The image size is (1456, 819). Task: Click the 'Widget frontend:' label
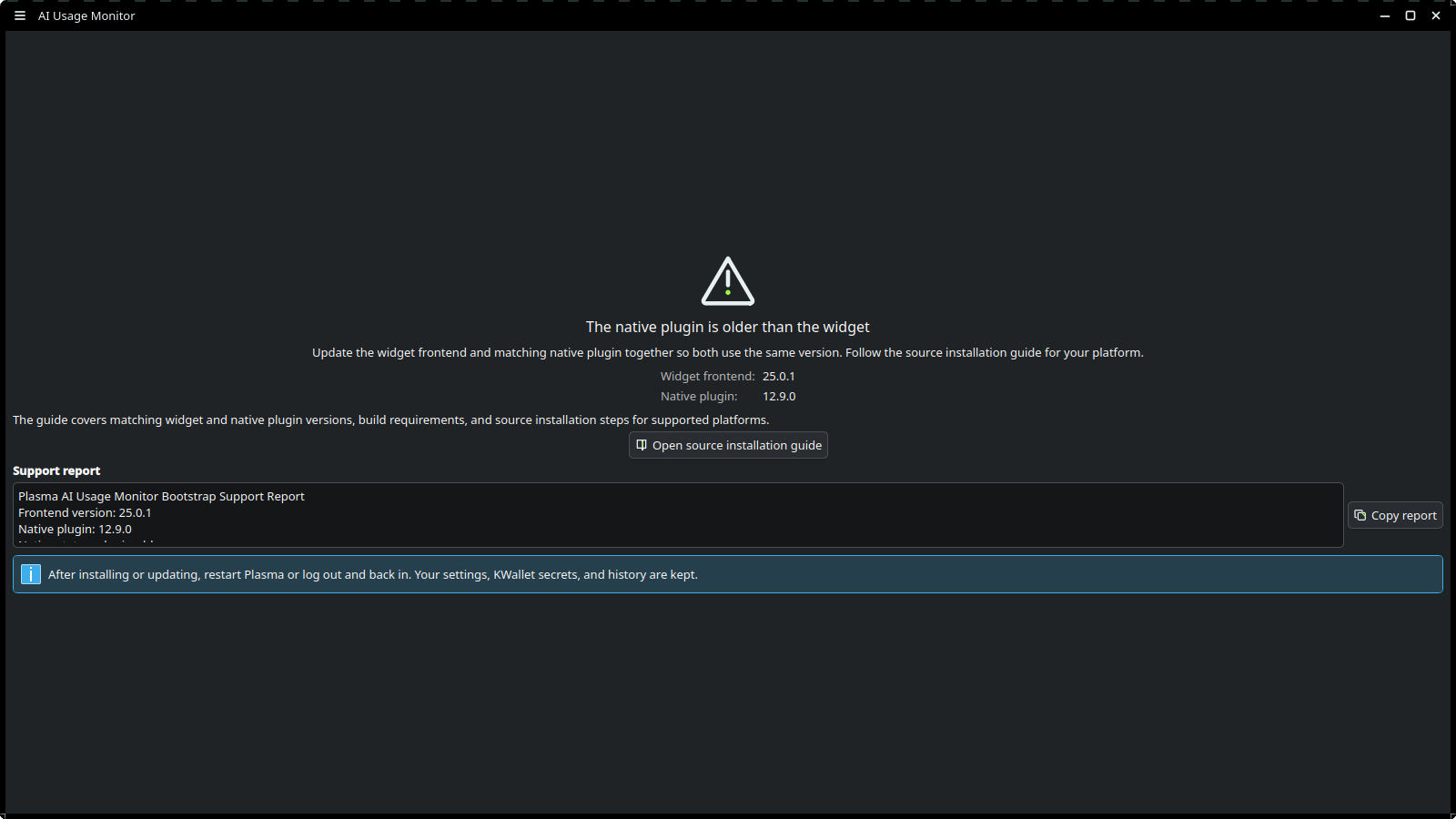(x=708, y=376)
